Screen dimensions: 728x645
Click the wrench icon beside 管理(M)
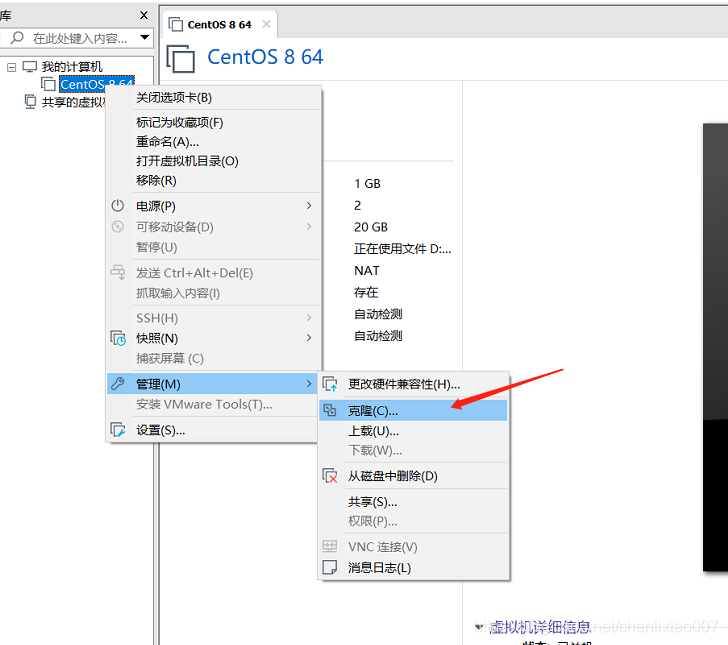(x=117, y=384)
